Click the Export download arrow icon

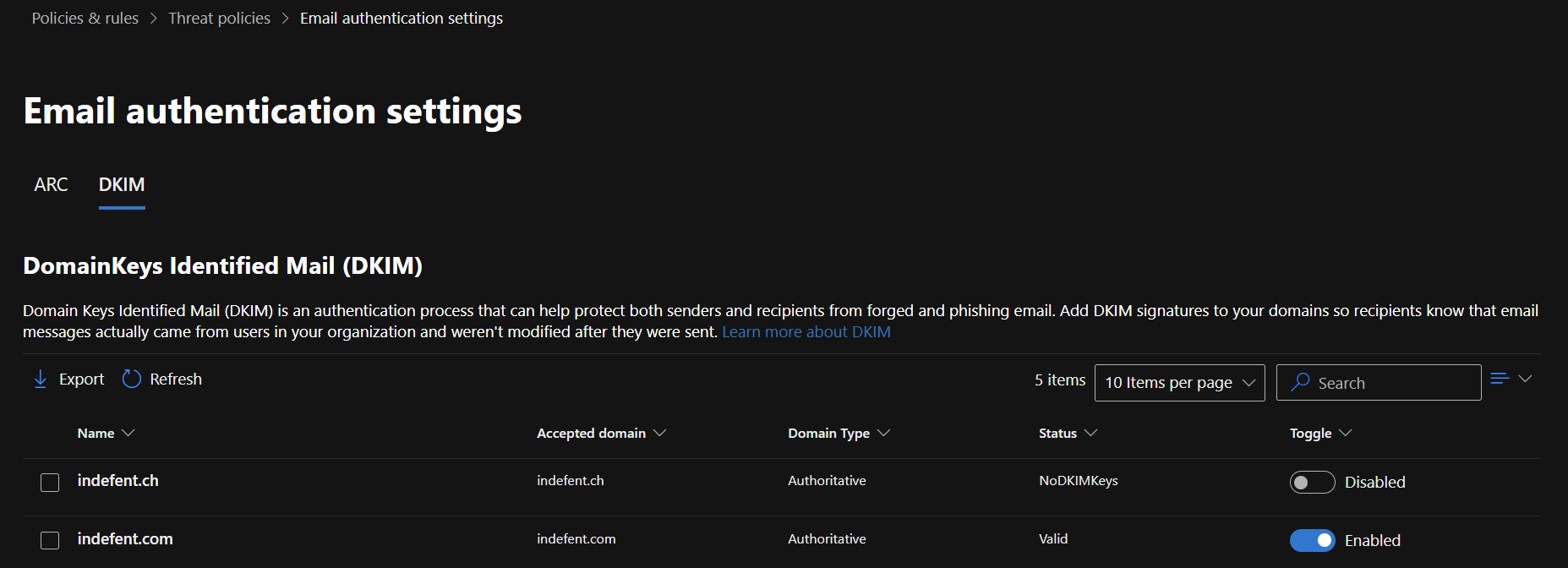coord(40,380)
